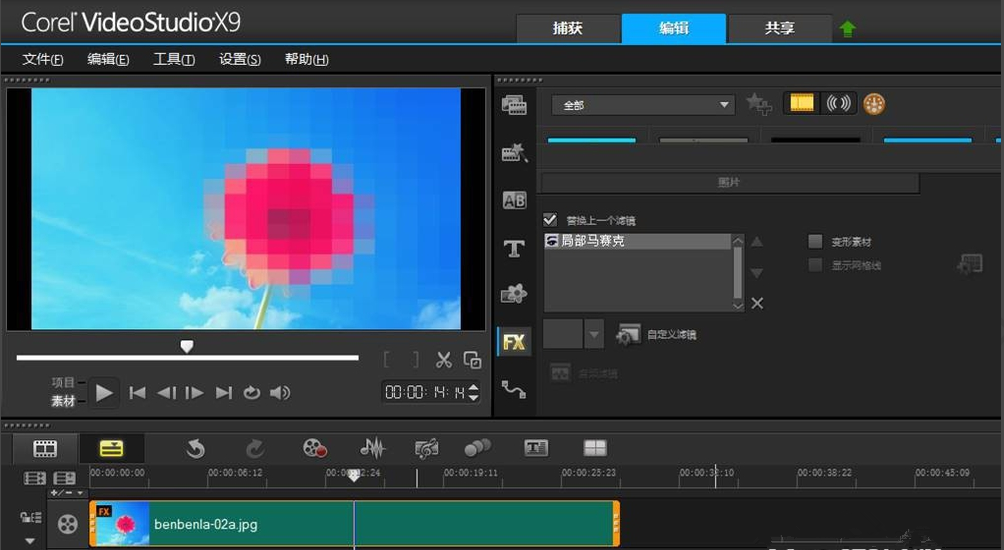The width and height of the screenshot is (1004, 550).
Task: Open the Title library with T icon
Action: 514,249
